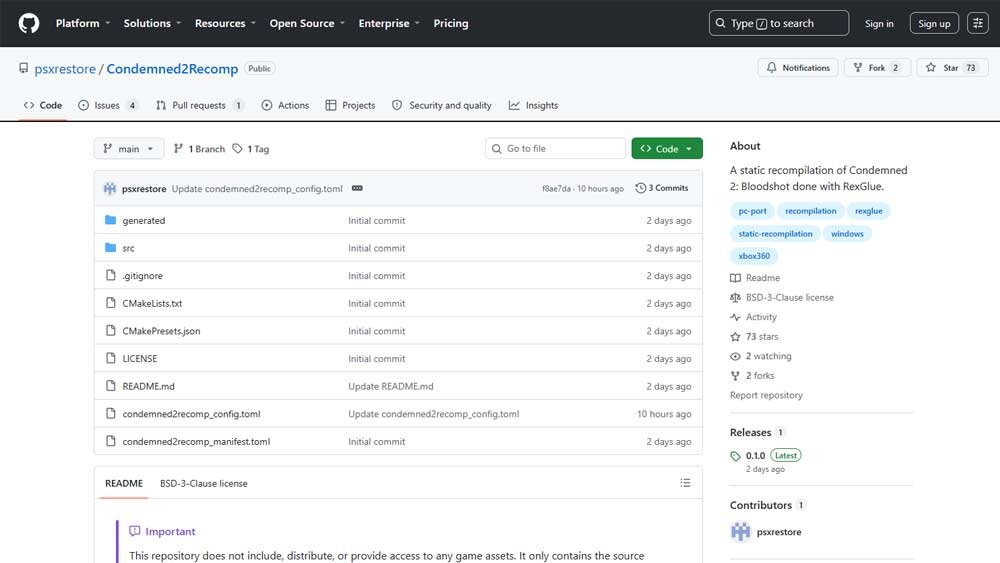Select the README tab below file list

(x=124, y=483)
